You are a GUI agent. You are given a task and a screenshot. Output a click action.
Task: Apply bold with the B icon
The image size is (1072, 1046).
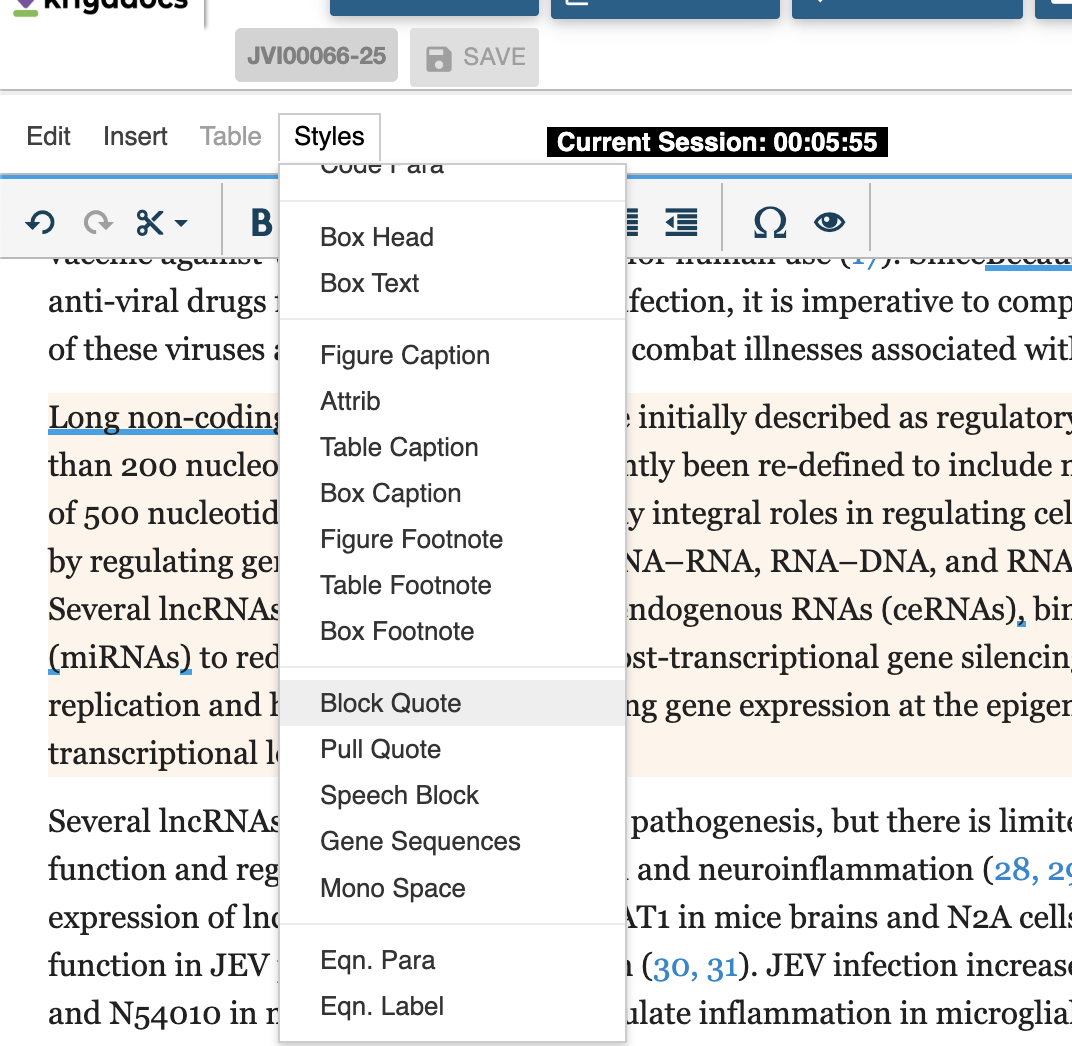tap(260, 222)
